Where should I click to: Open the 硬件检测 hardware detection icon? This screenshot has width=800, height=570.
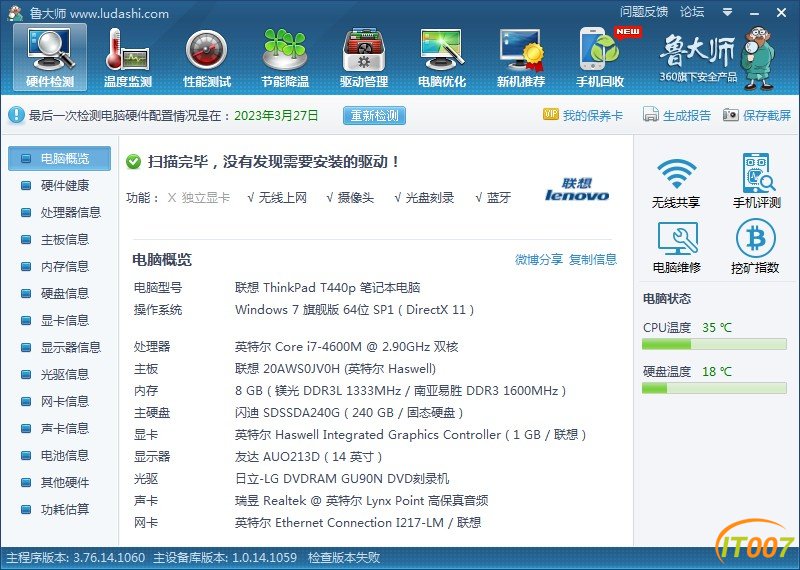50,57
